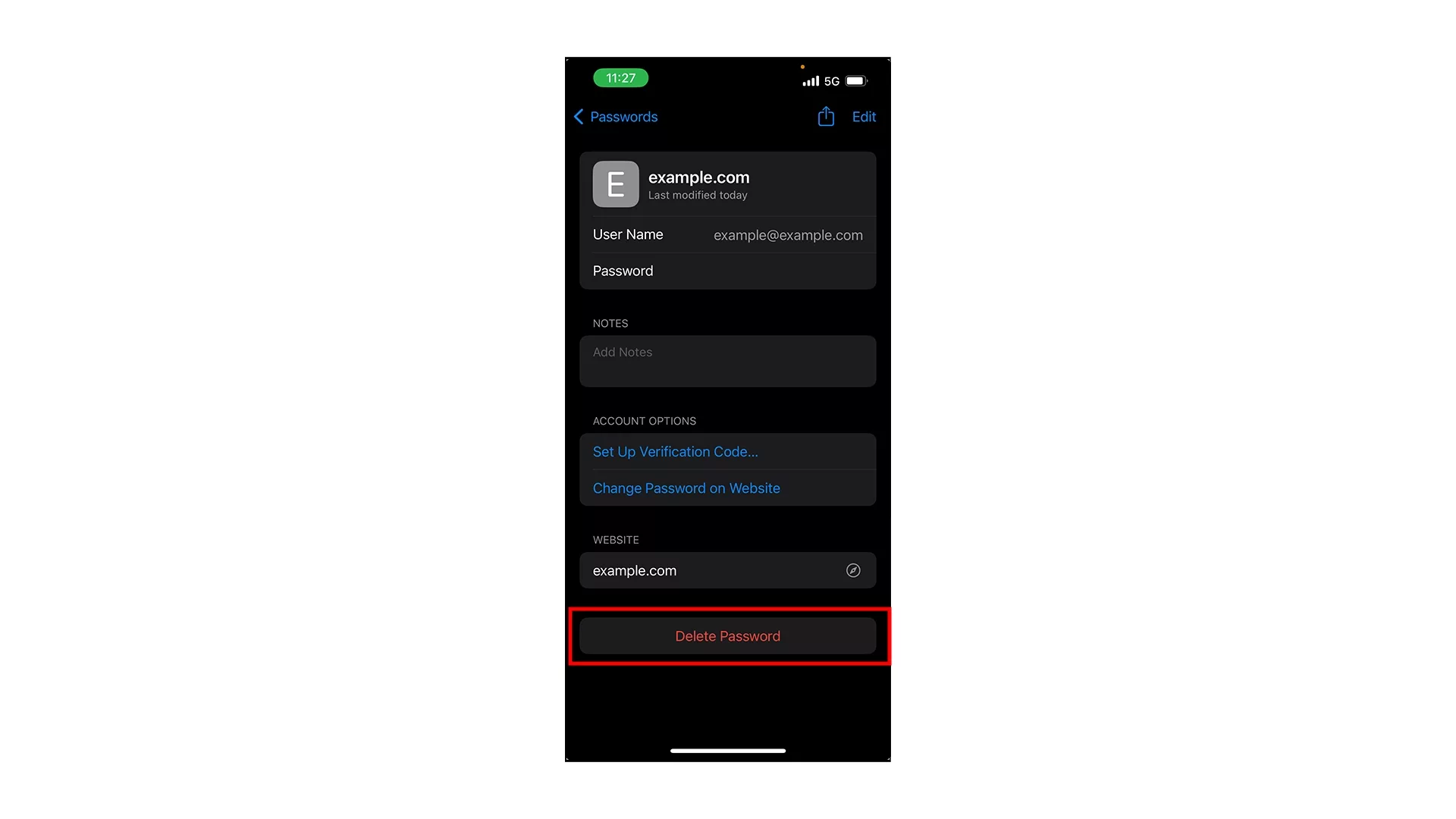This screenshot has height=819, width=1456.
Task: Tap Edit button in top right corner
Action: point(862,117)
